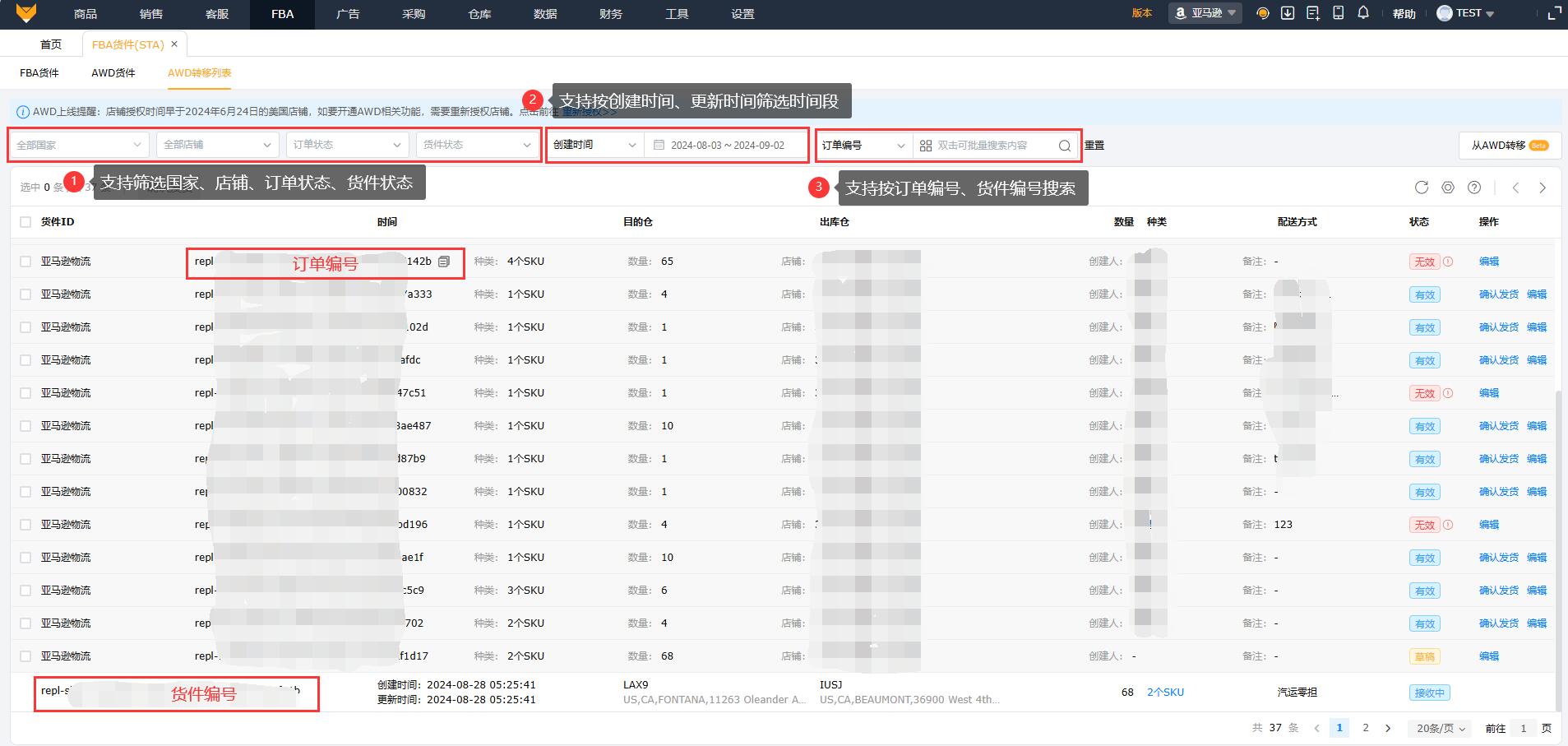Open the 仓库 menu

(479, 14)
